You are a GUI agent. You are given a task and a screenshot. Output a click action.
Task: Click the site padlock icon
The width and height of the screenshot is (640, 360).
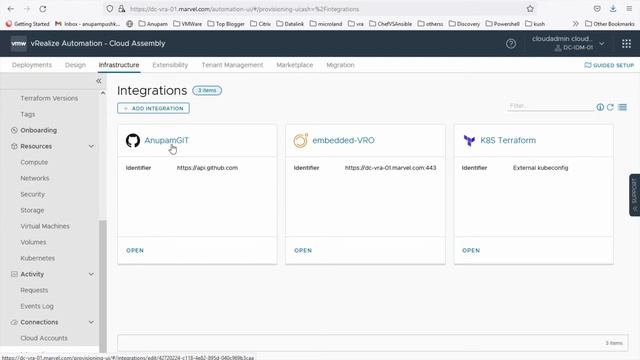(x=121, y=9)
